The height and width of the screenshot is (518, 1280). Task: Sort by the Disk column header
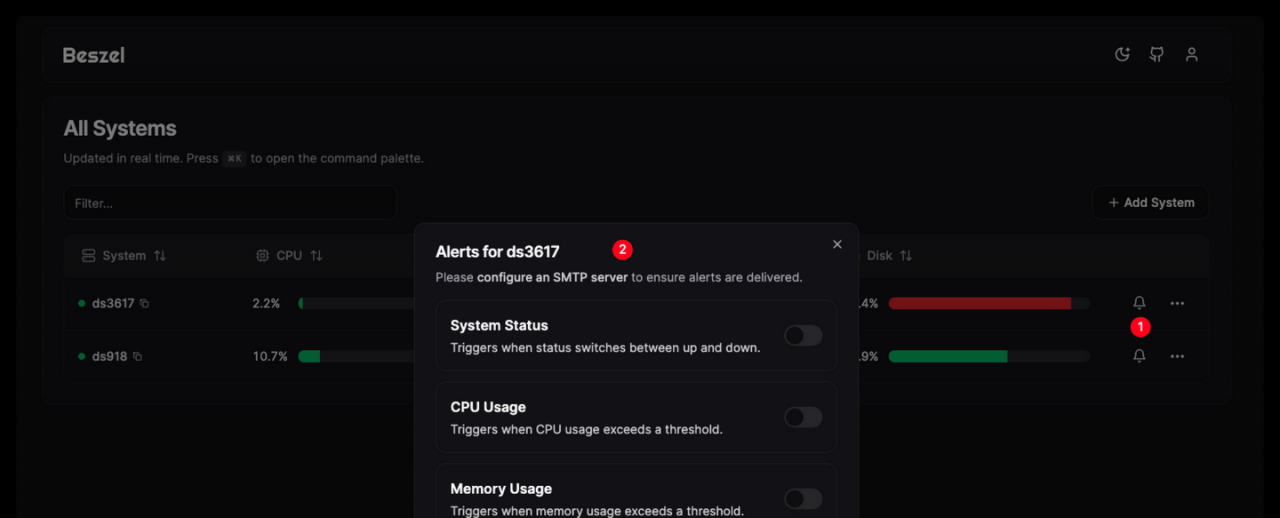click(889, 256)
